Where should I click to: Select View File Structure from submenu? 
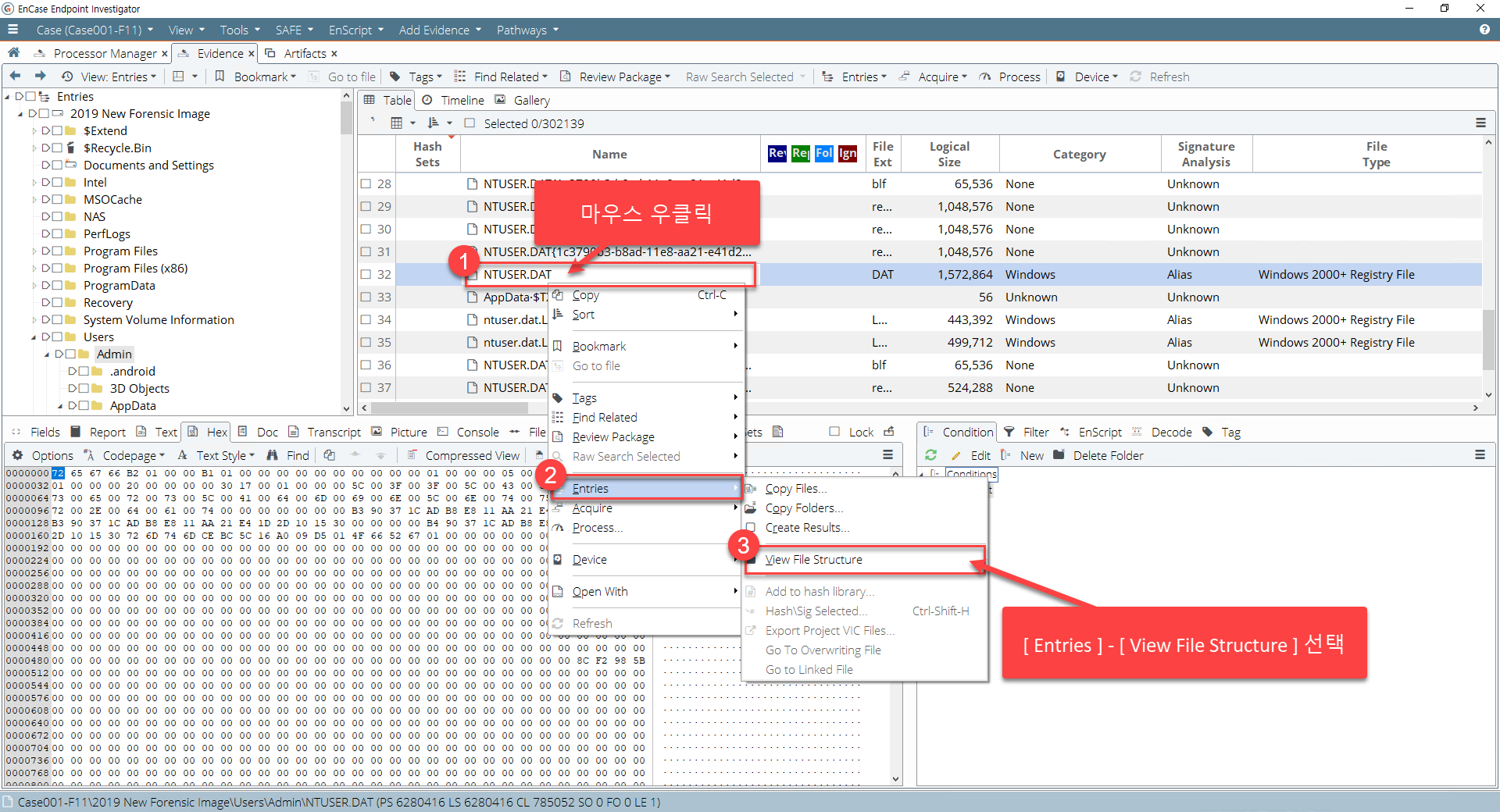coord(813,560)
